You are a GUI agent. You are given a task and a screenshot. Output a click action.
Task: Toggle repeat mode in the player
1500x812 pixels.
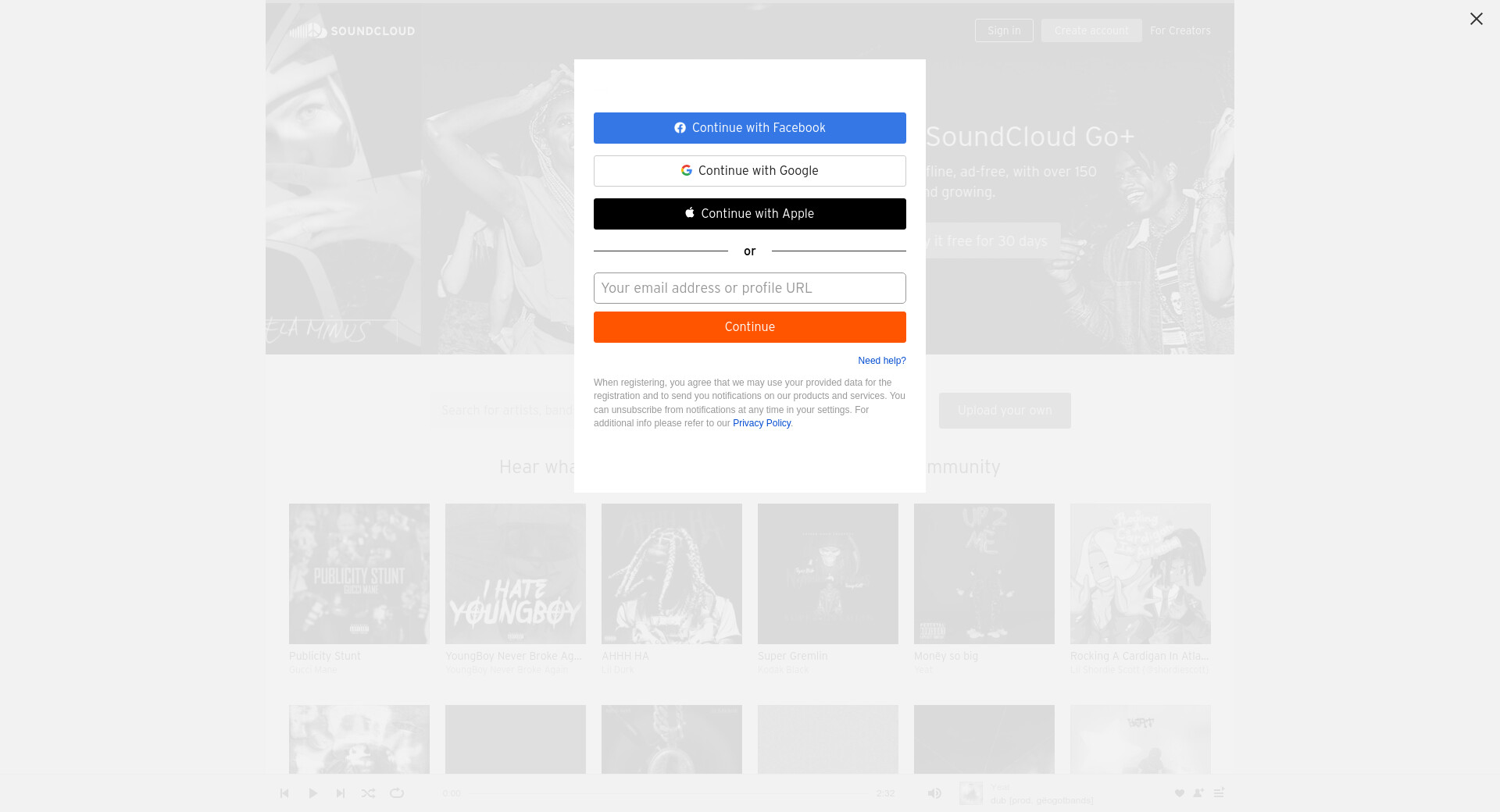tap(397, 793)
